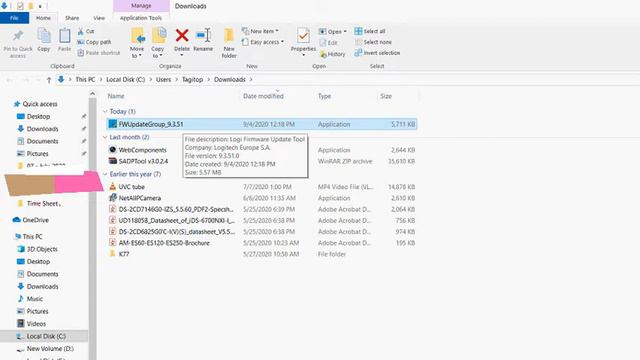
Task: Open Music in sidebar
Action: pos(35,299)
